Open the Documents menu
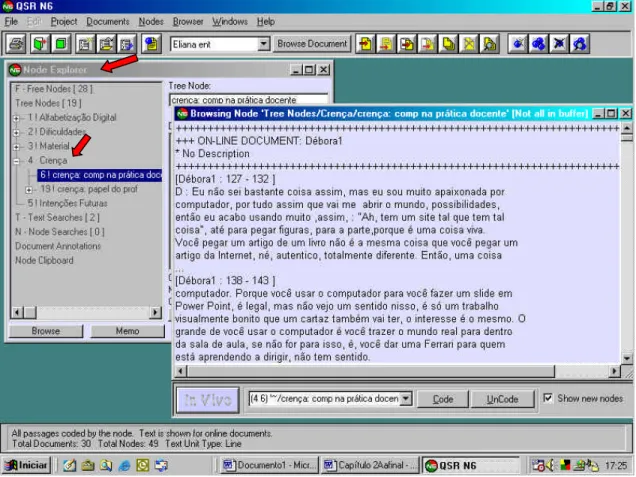Viewport: 636px width, 477px height. (x=107, y=21)
